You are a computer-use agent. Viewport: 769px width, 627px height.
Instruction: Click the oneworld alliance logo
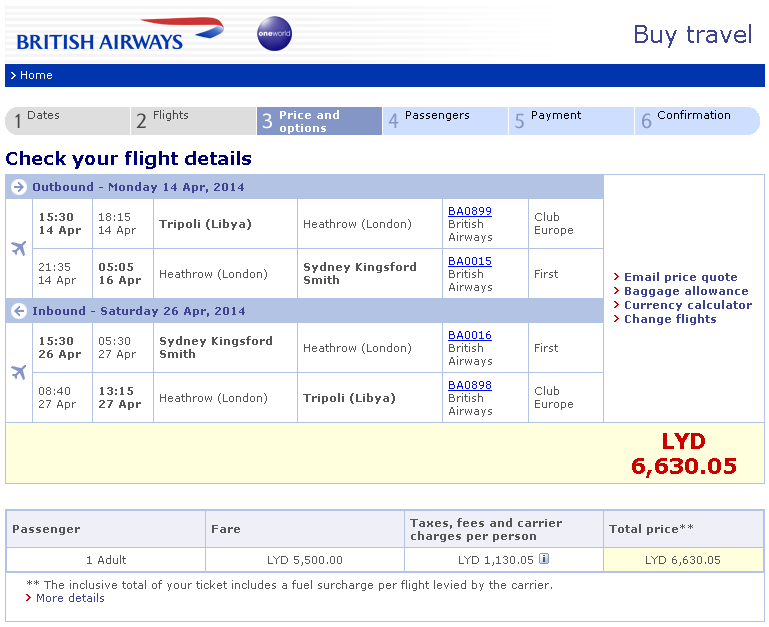(274, 34)
